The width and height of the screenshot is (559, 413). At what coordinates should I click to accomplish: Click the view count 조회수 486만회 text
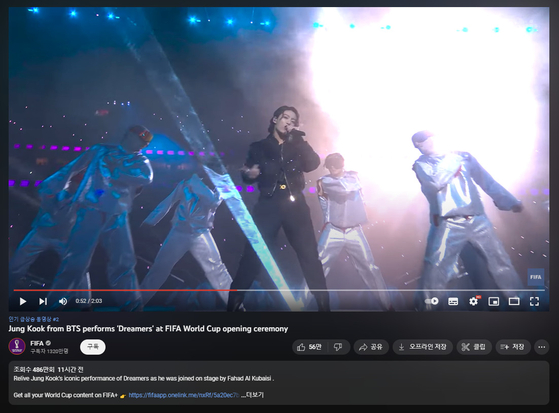[x=34, y=369]
